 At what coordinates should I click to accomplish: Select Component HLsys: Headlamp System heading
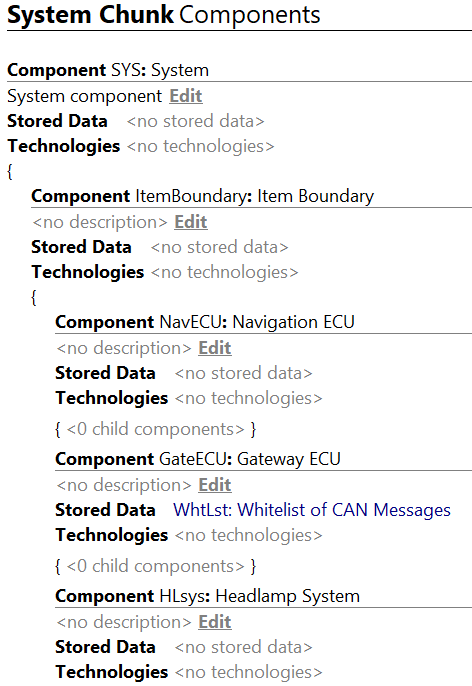click(207, 596)
